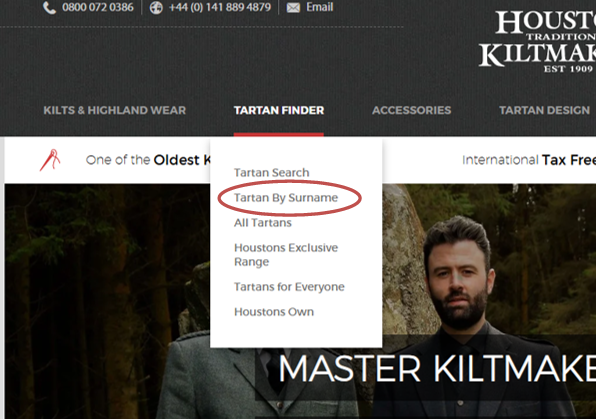Select Tartans for Everyone option

point(289,287)
